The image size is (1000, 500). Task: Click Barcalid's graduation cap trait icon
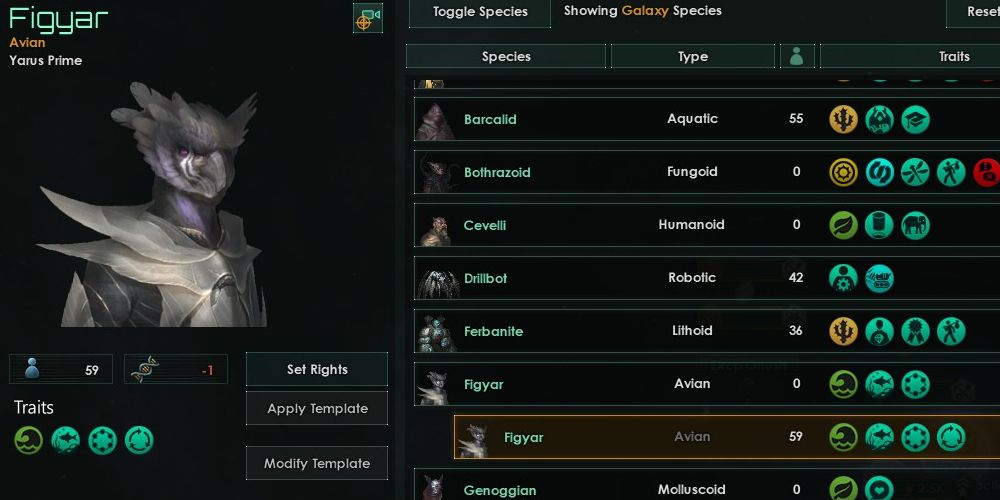tap(915, 119)
